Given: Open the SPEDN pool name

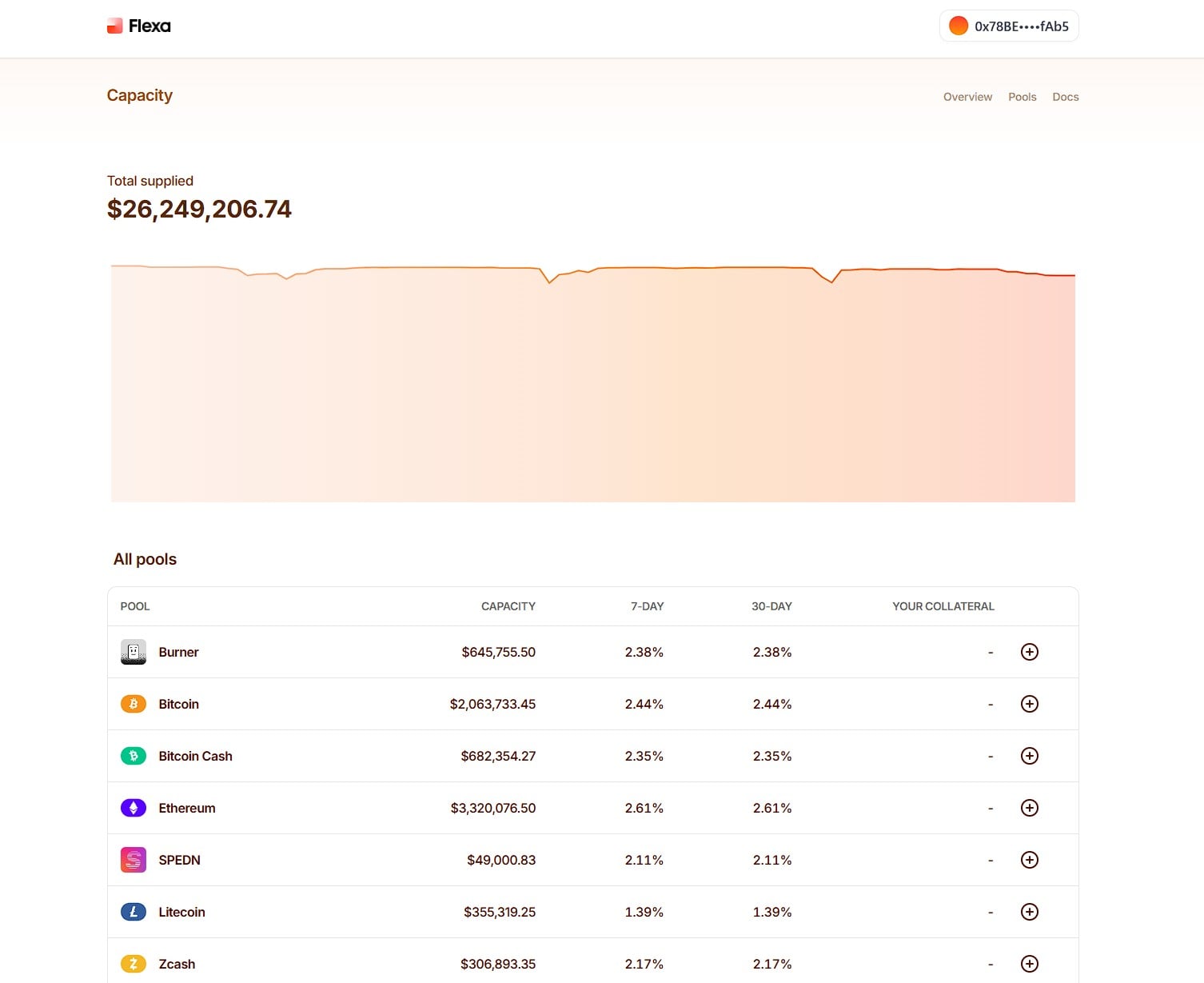Looking at the screenshot, I should [179, 860].
